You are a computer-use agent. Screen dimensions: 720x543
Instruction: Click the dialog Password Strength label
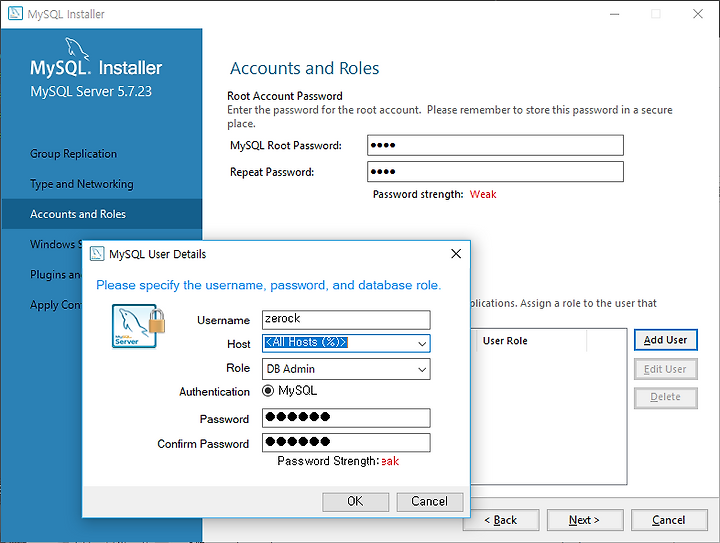[x=328, y=461]
